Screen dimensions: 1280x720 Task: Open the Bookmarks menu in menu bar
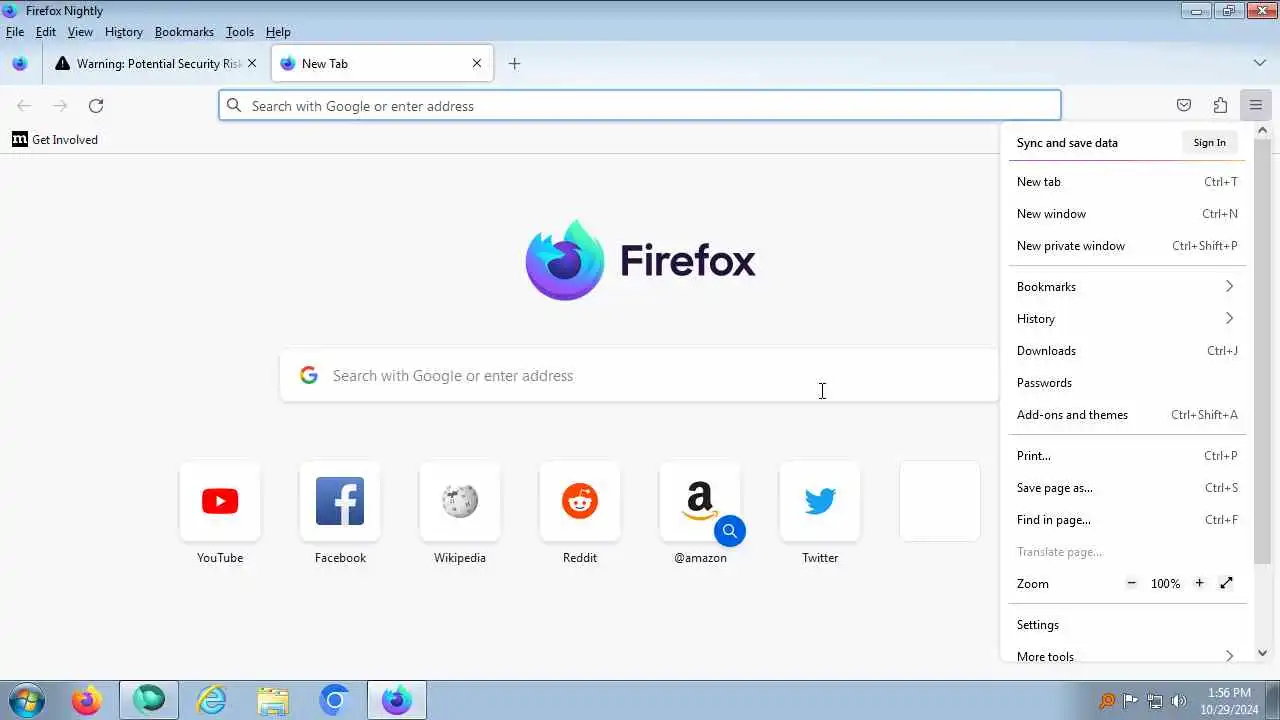coord(184,32)
